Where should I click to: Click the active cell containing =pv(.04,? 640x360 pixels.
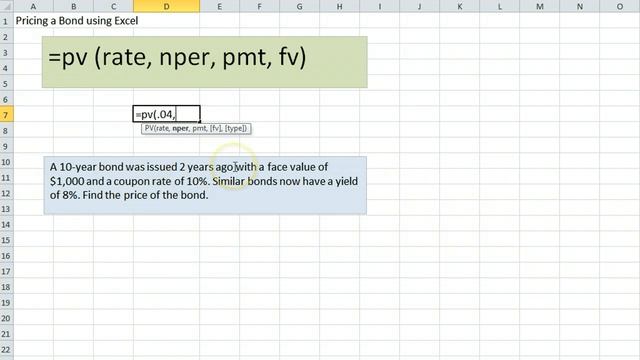pyautogui.click(x=167, y=114)
